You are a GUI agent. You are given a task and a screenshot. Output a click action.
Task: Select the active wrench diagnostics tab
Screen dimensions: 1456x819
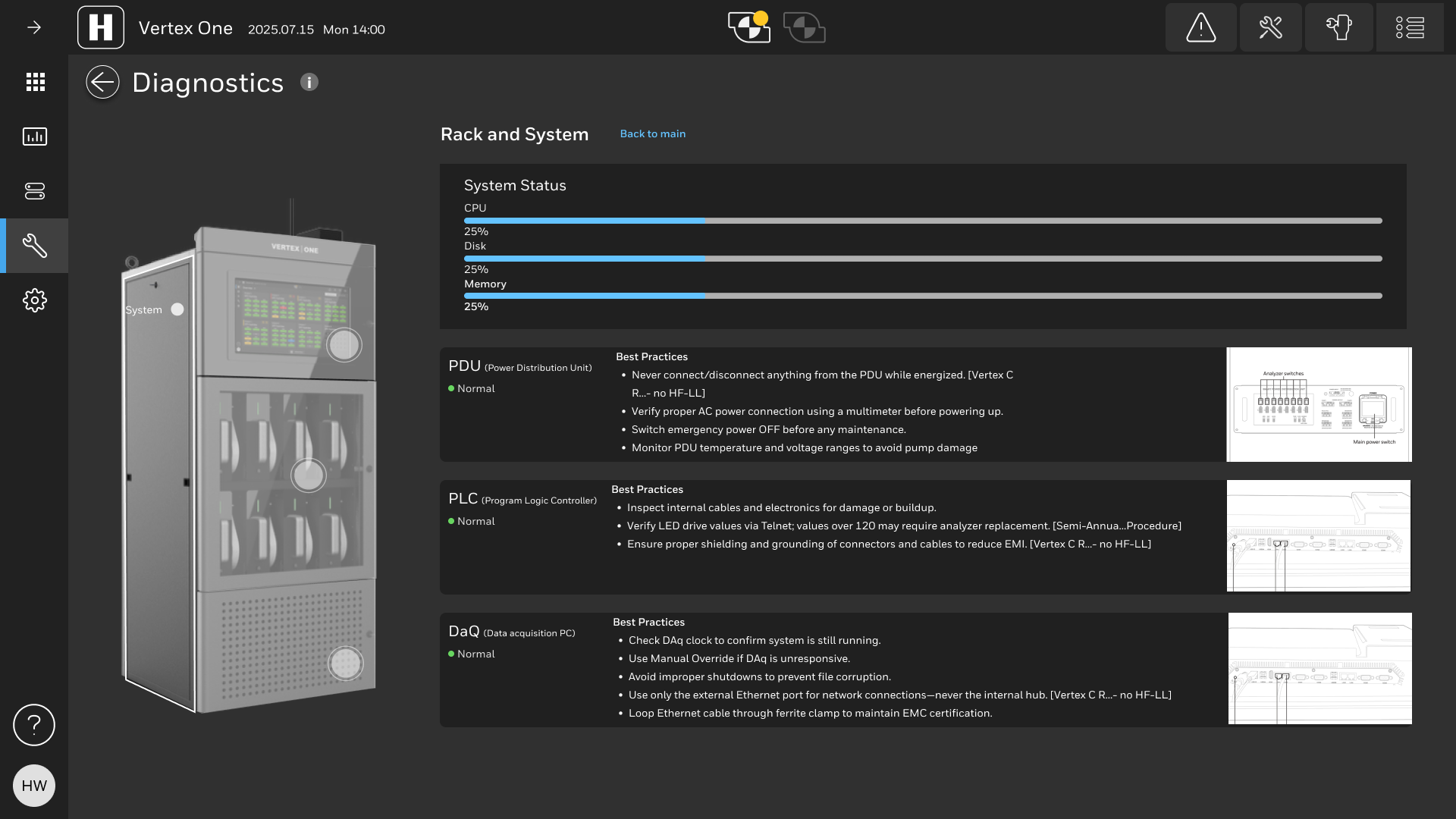pyautogui.click(x=35, y=246)
